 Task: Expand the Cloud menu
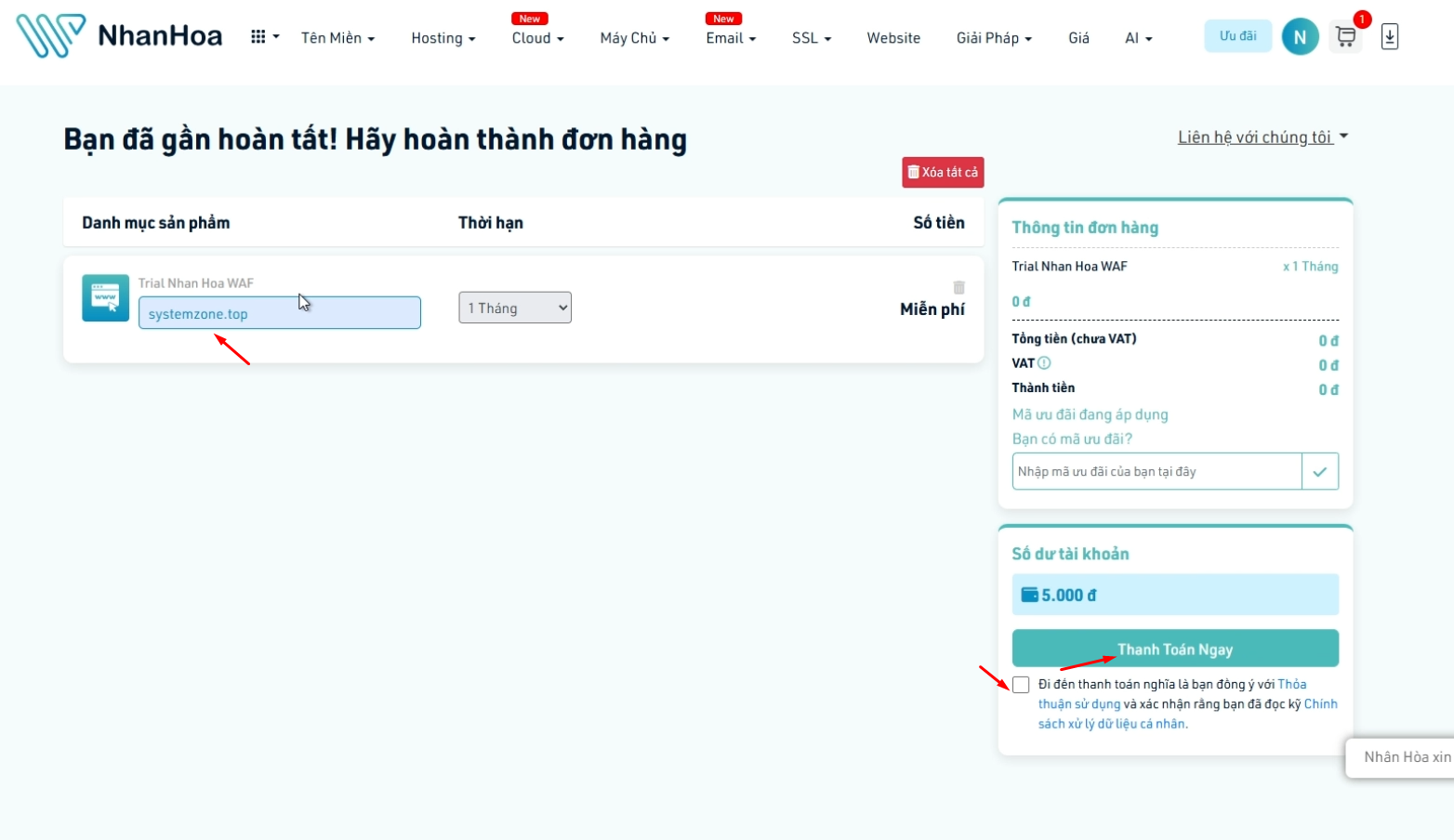[x=537, y=38]
